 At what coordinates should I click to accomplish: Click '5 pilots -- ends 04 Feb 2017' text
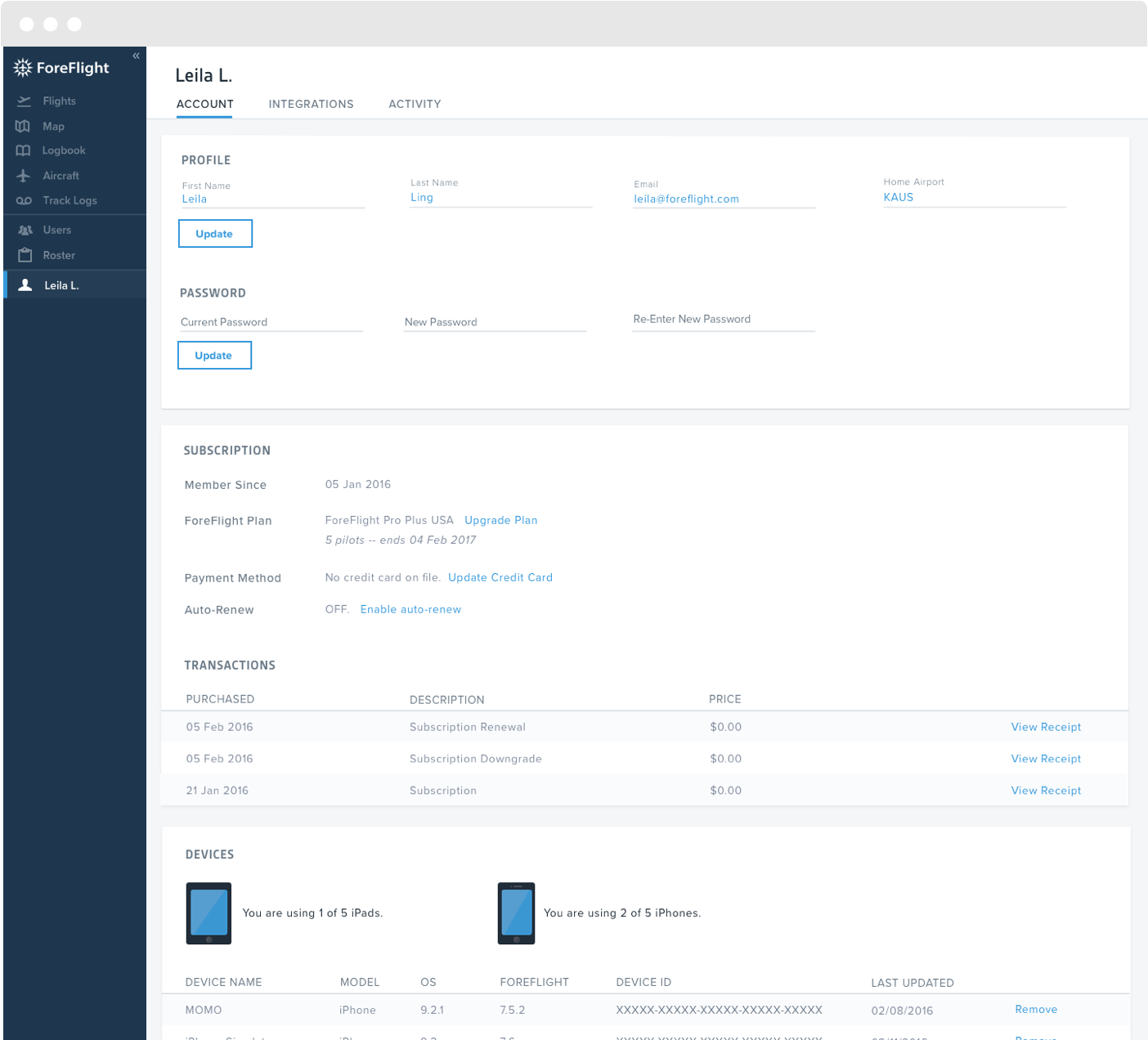[x=401, y=540]
